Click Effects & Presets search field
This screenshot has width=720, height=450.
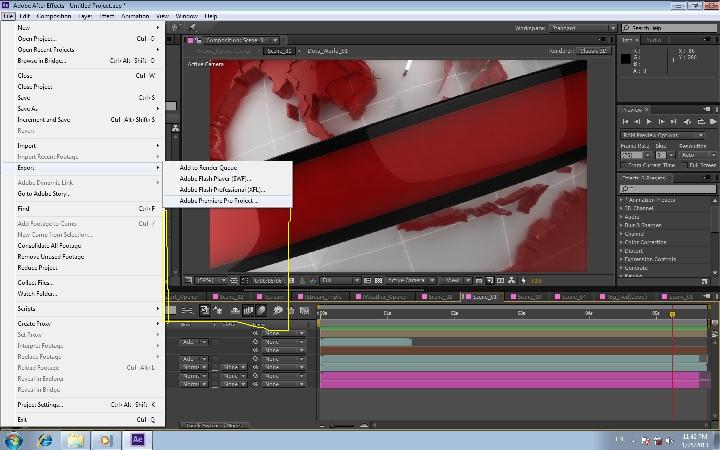coord(667,189)
